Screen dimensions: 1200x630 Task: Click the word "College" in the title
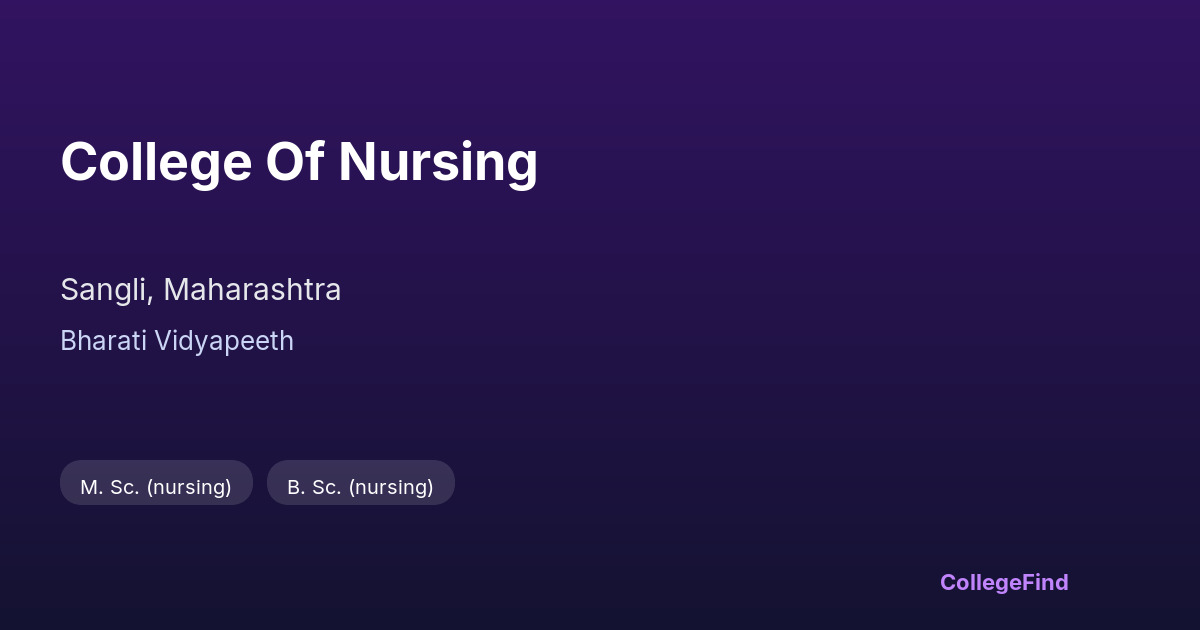pyautogui.click(x=155, y=162)
